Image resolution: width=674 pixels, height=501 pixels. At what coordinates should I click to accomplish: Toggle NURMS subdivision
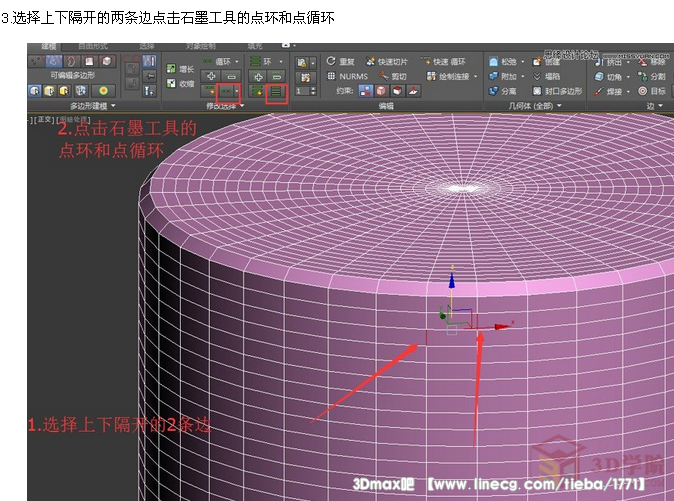[x=347, y=76]
